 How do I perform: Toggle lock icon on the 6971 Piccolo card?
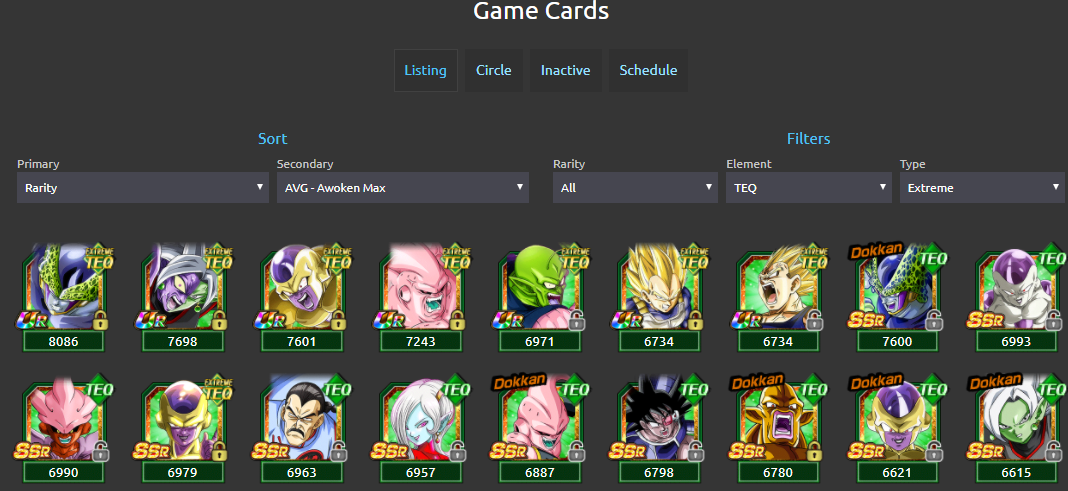click(577, 319)
